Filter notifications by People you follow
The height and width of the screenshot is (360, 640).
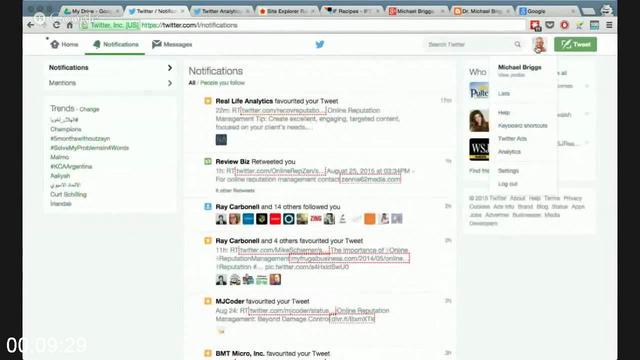pos(222,83)
